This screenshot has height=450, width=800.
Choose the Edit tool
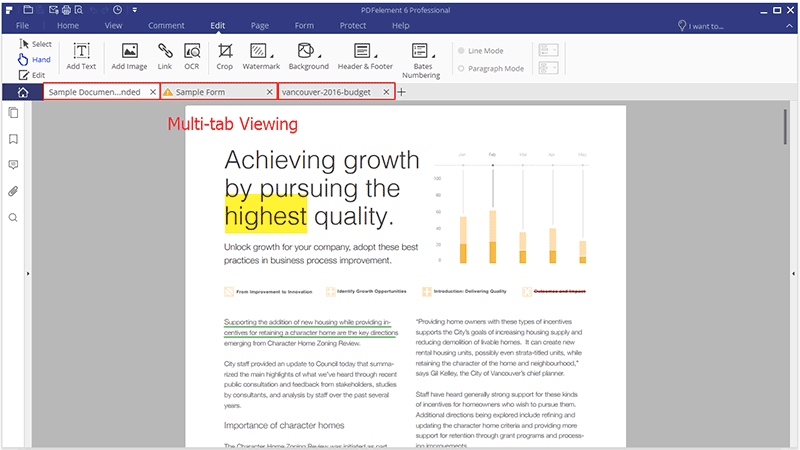(x=32, y=75)
